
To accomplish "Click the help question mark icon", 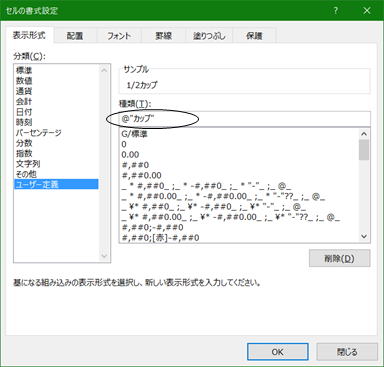I will click(336, 11).
